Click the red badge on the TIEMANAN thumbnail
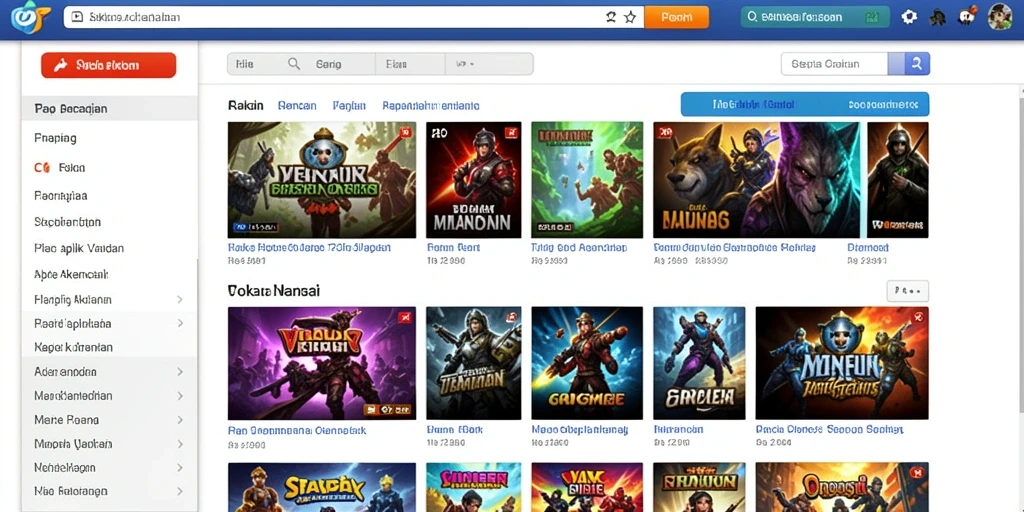The image size is (1024, 512). click(x=511, y=318)
